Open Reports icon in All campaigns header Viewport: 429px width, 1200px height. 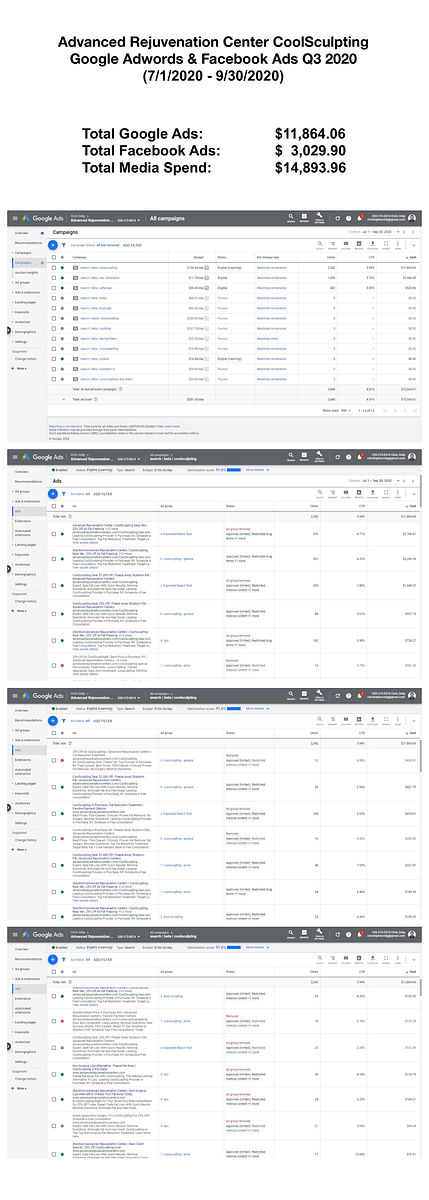tap(304, 216)
